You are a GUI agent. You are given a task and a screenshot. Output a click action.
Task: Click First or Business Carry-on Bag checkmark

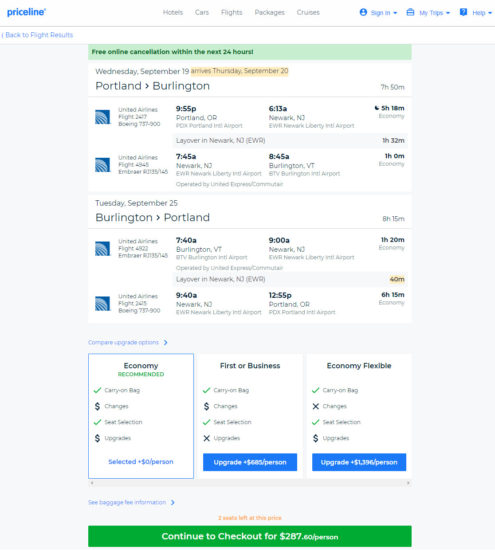click(x=207, y=390)
